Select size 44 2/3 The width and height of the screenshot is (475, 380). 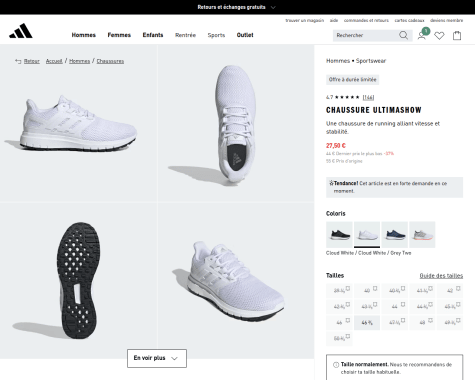[x=422, y=306]
